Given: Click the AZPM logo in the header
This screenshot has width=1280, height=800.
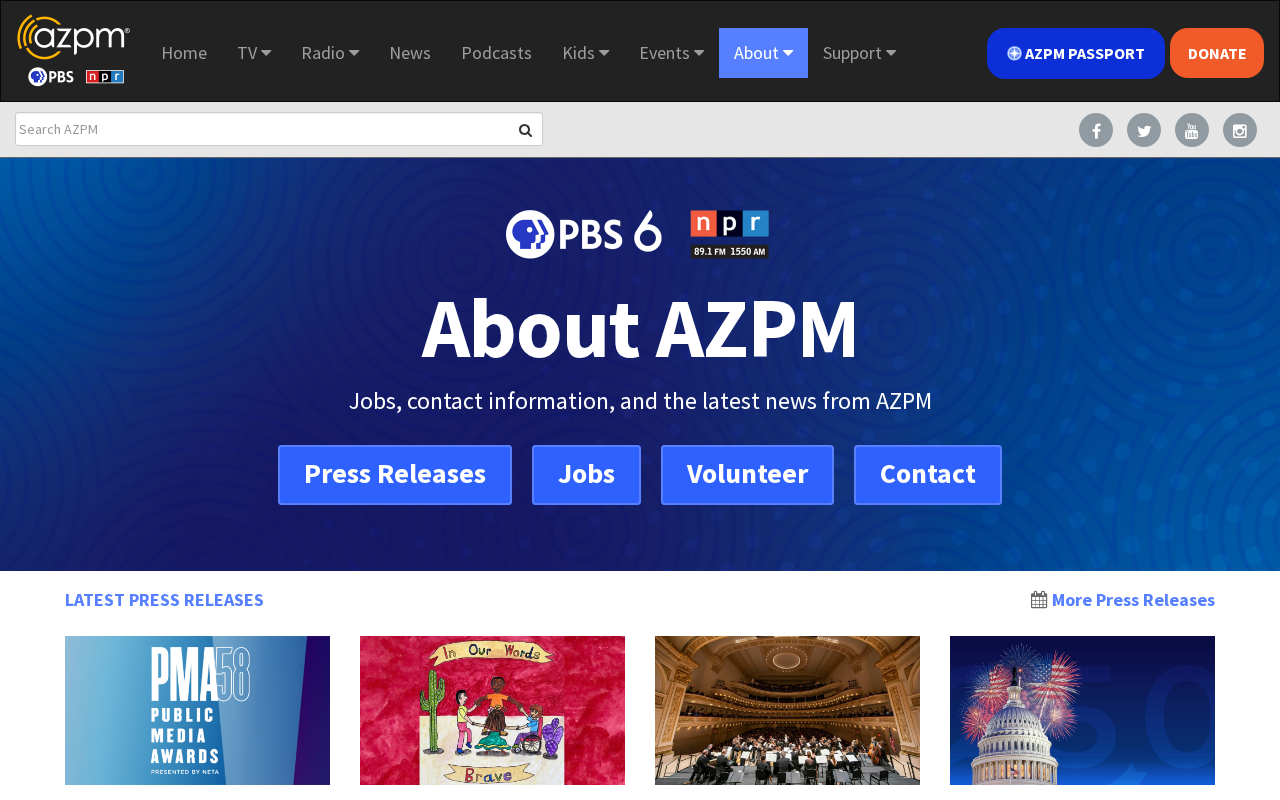Looking at the screenshot, I should click(73, 50).
